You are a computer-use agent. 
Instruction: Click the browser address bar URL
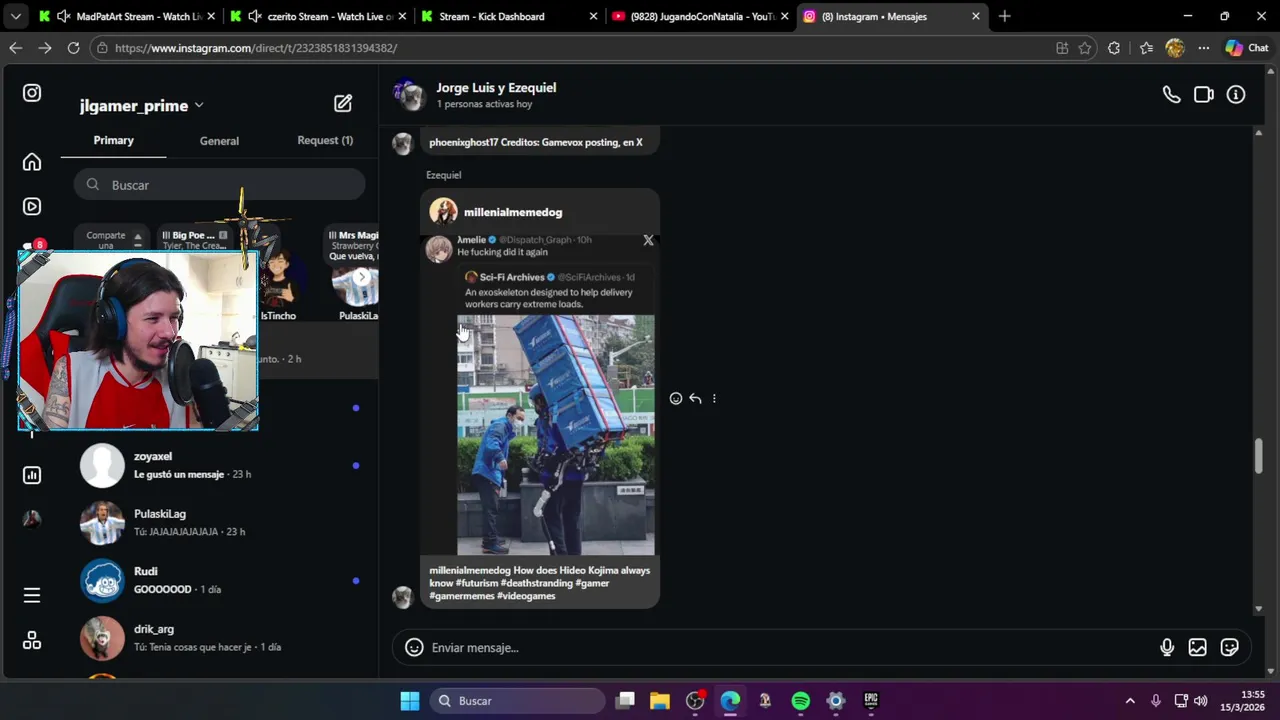coord(256,48)
